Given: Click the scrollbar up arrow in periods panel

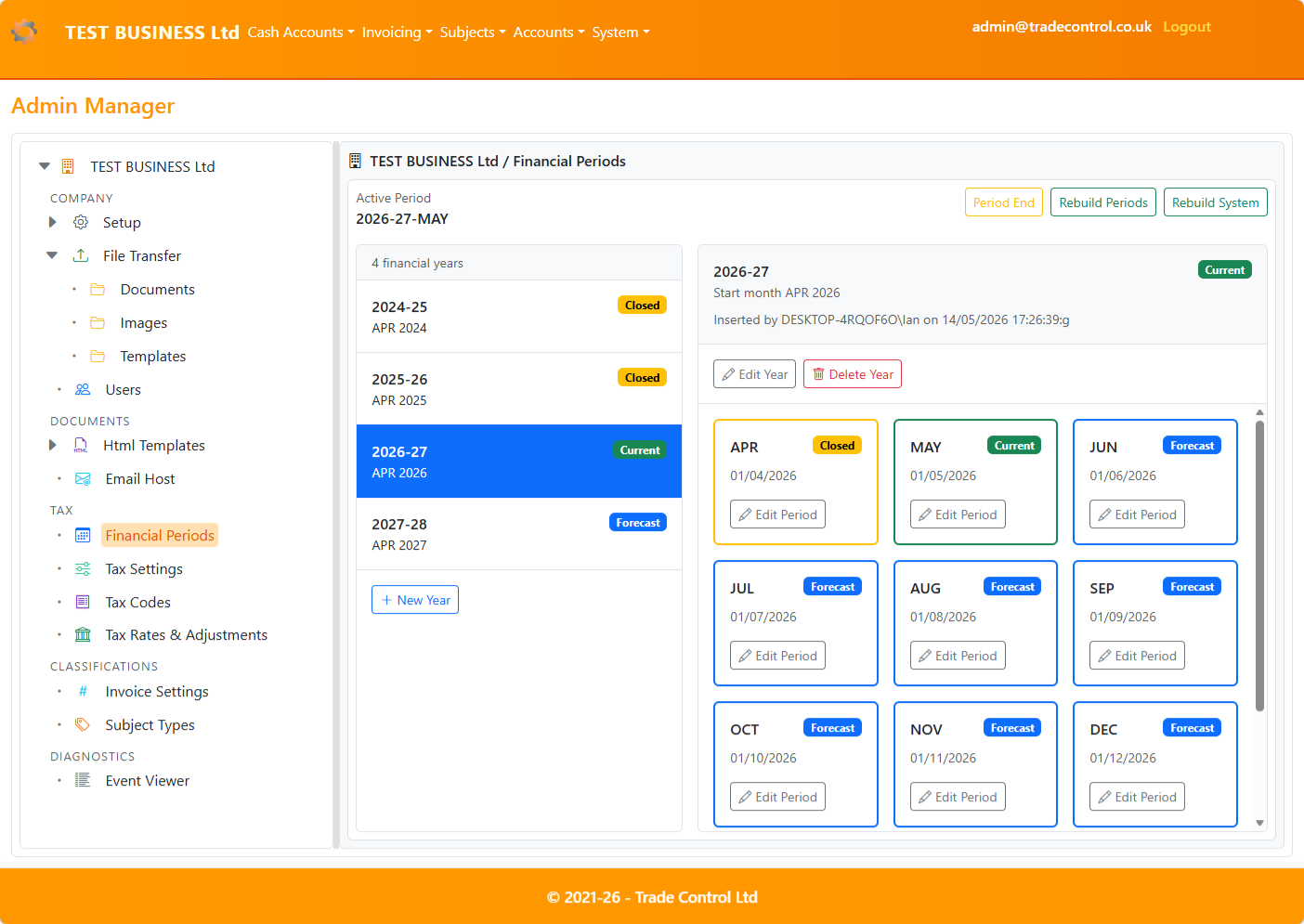Looking at the screenshot, I should tap(1259, 411).
